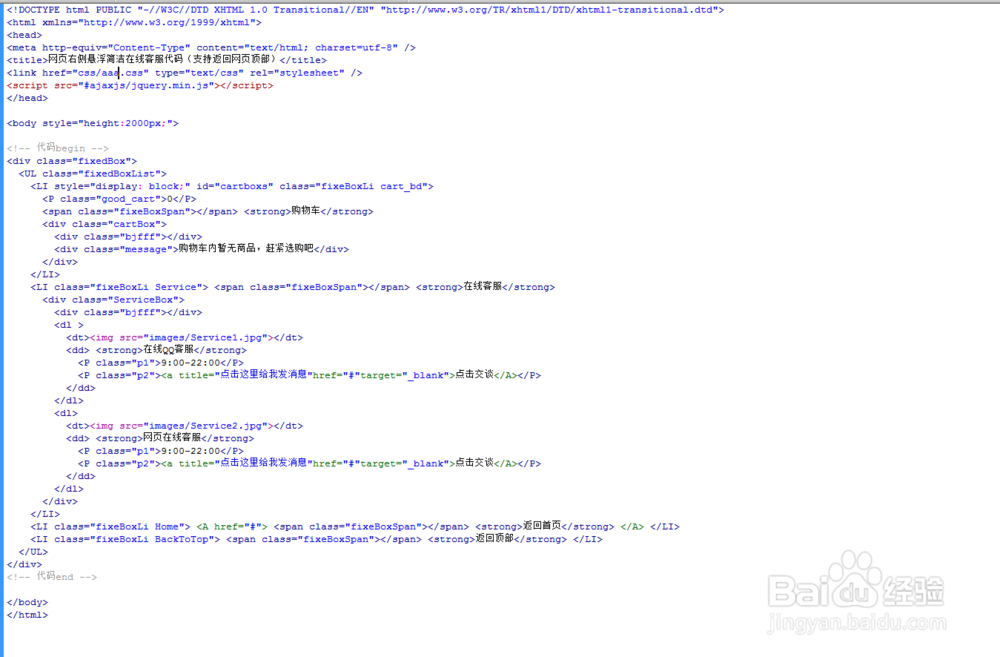Click the span line containing 购物车
Viewport: 1000px width, 657px height.
tap(208, 211)
